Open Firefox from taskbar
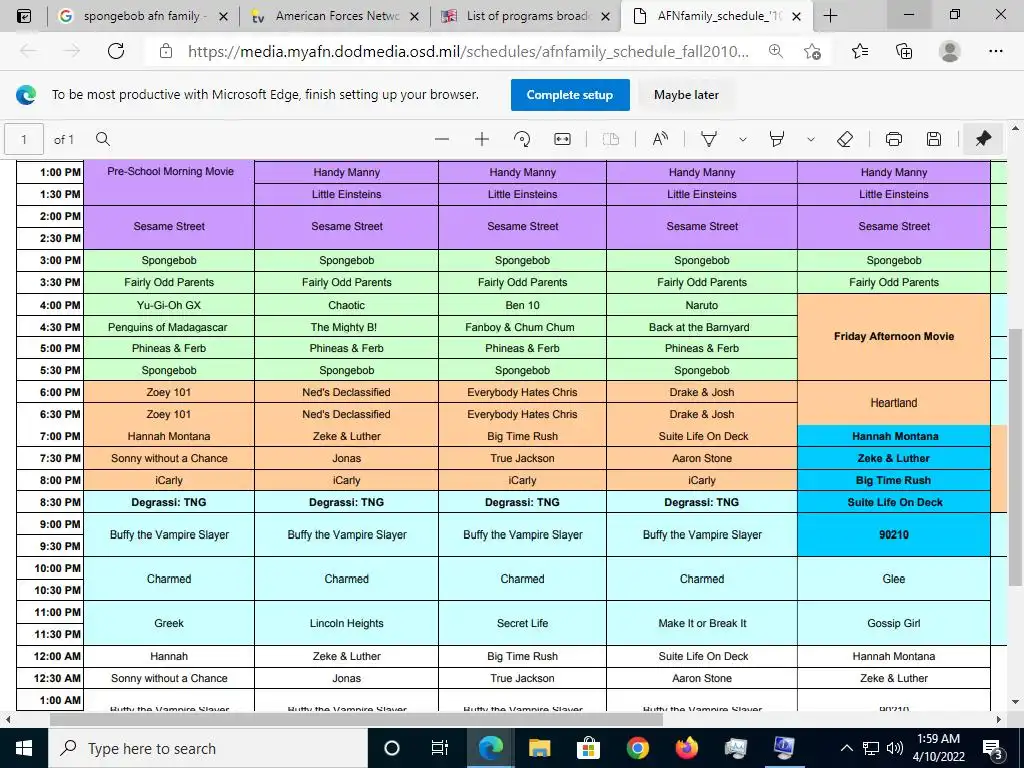The width and height of the screenshot is (1024, 768). click(x=686, y=748)
